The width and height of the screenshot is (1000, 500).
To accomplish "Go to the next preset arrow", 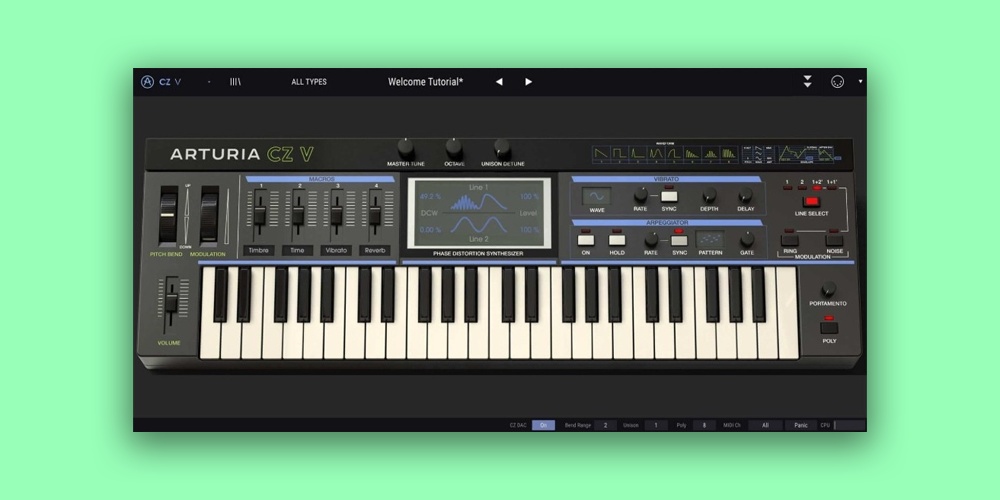I will pyautogui.click(x=528, y=82).
